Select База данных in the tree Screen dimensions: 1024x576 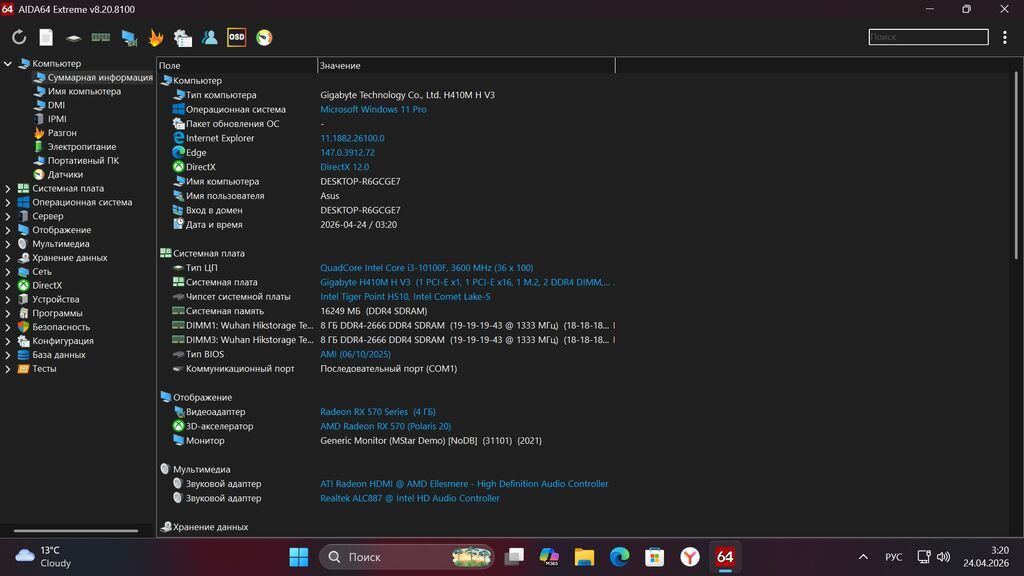59,355
